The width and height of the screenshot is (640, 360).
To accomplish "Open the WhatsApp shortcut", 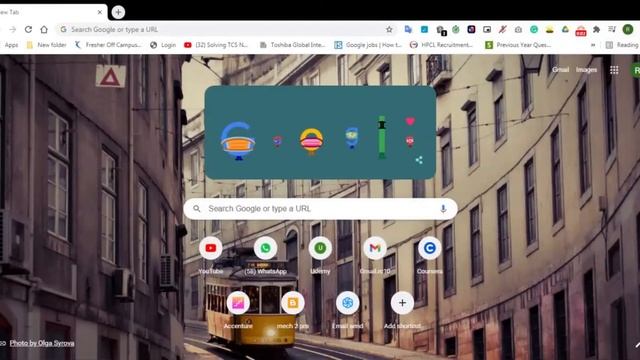I will point(265,255).
